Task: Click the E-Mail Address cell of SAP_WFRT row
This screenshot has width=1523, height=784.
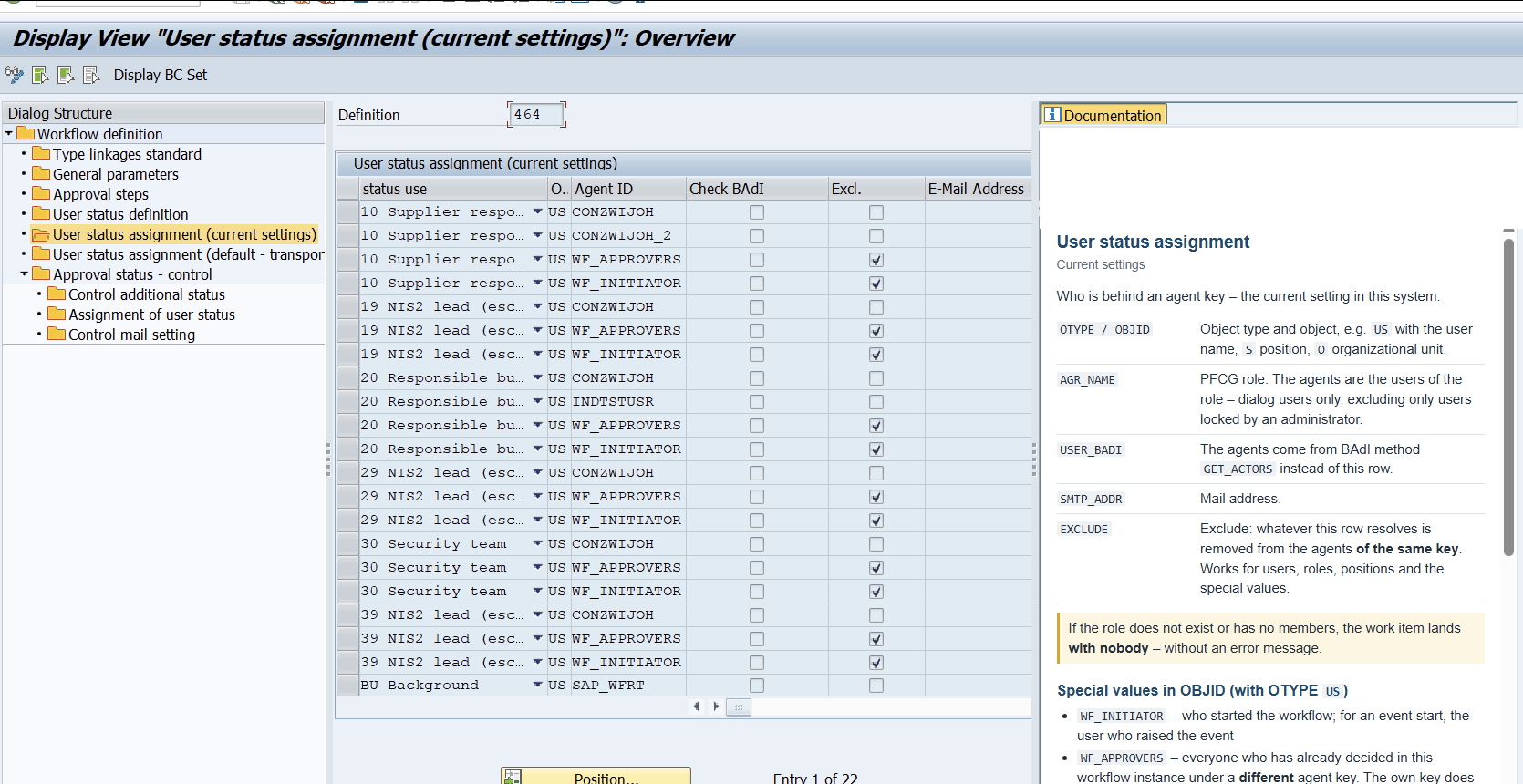Action: 978,686
